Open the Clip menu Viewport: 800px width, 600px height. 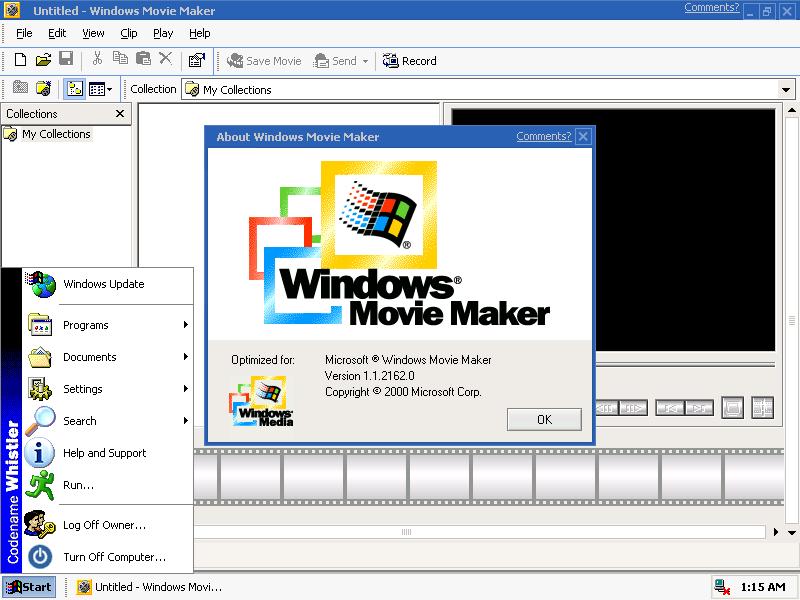pyautogui.click(x=129, y=33)
